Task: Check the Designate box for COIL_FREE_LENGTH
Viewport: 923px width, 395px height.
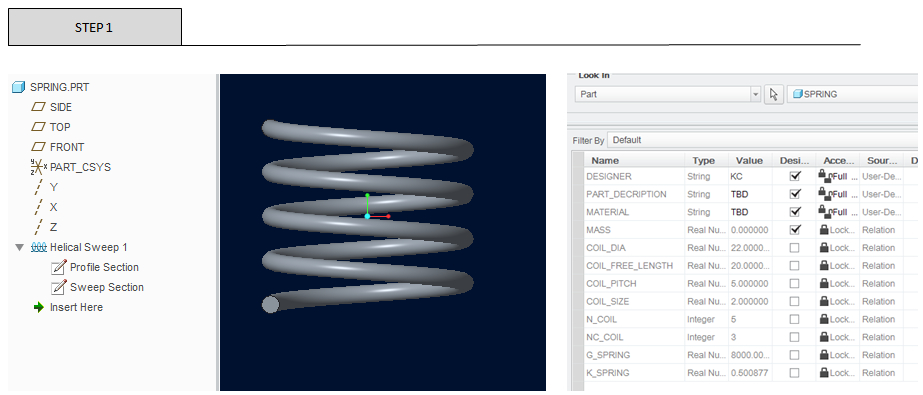Action: [x=795, y=265]
